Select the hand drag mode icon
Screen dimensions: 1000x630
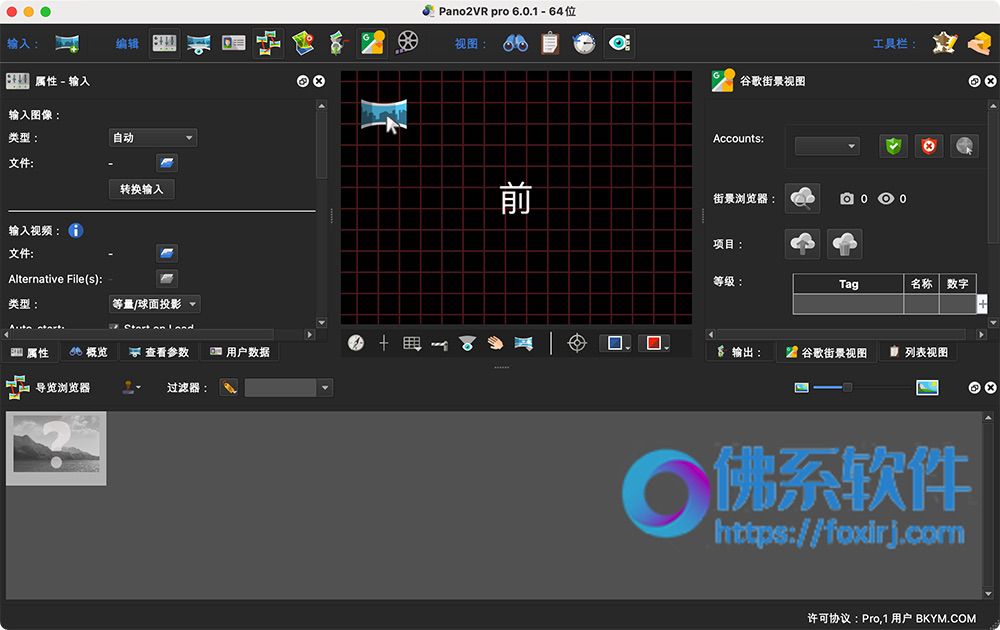pos(495,343)
